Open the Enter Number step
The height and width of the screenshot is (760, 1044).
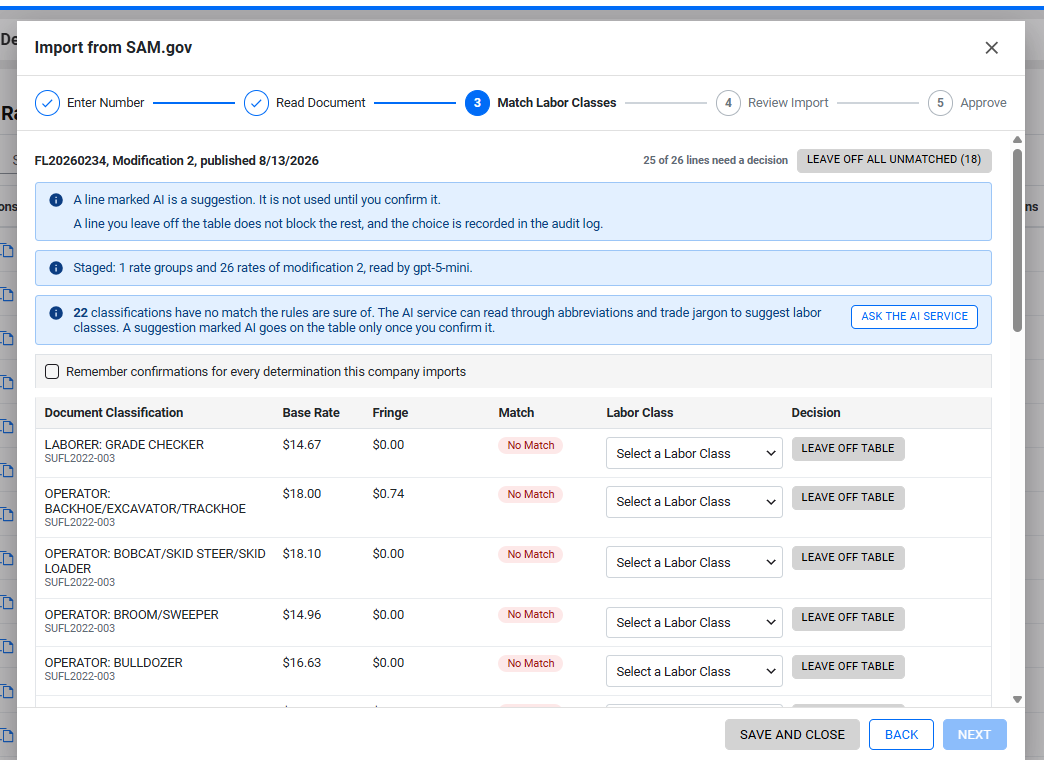[105, 103]
